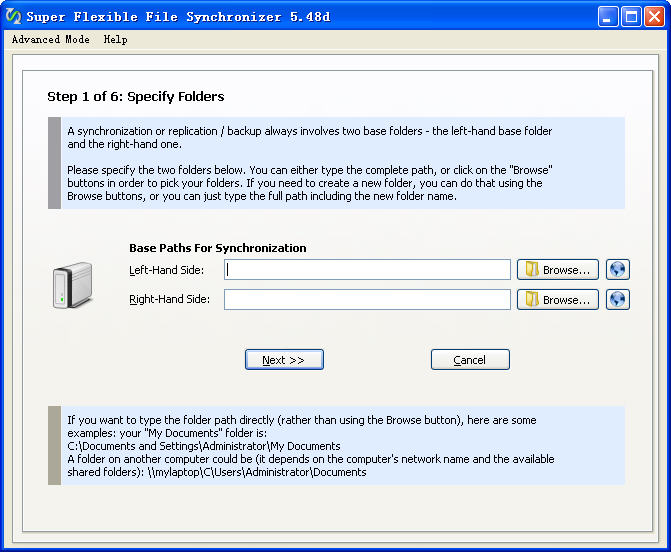Open the Advanced Mode menu
671x552 pixels.
tap(50, 39)
